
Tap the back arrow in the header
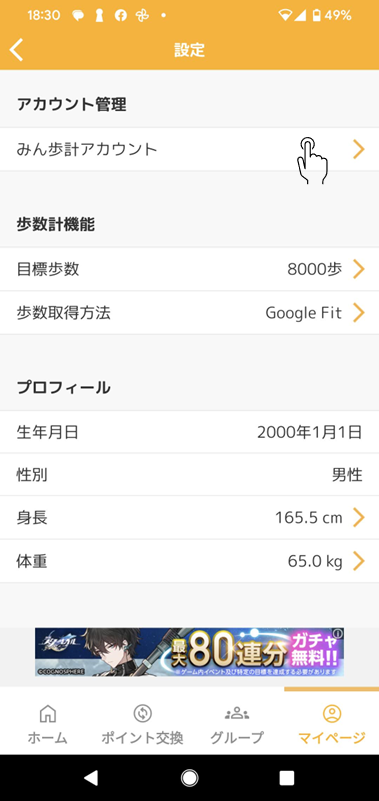coord(16,50)
